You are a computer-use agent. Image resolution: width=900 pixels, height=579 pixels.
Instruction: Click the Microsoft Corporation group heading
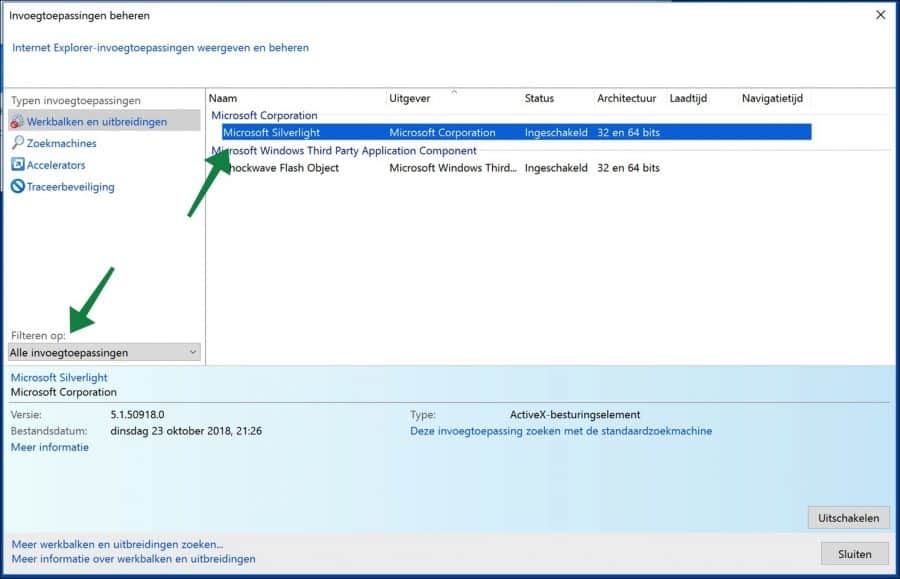click(264, 115)
